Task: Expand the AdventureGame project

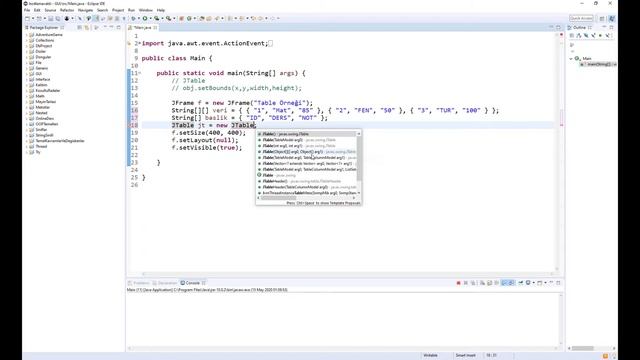Action: 27,35
